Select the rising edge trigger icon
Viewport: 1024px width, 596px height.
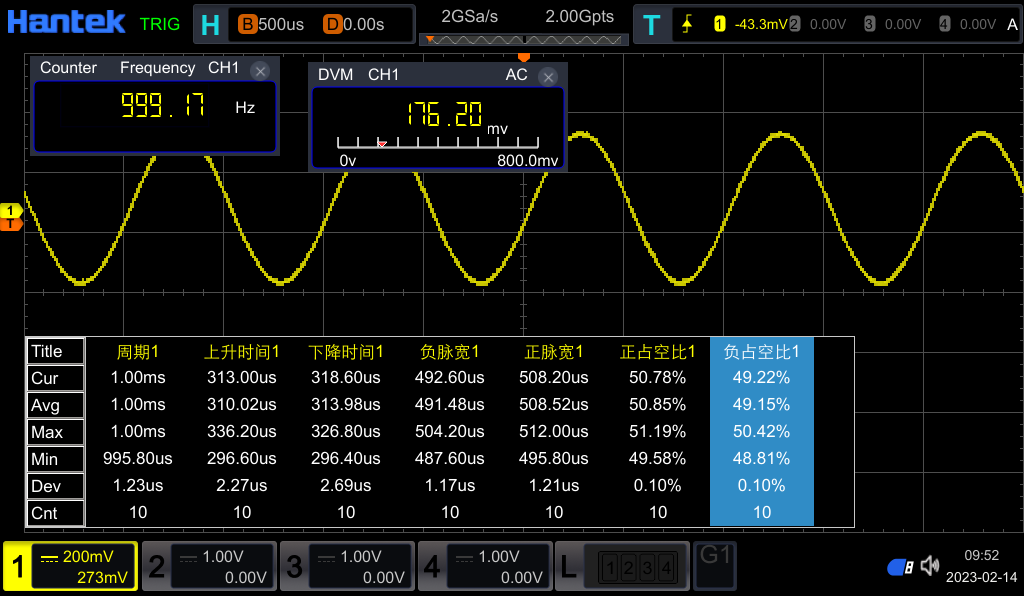coord(687,25)
